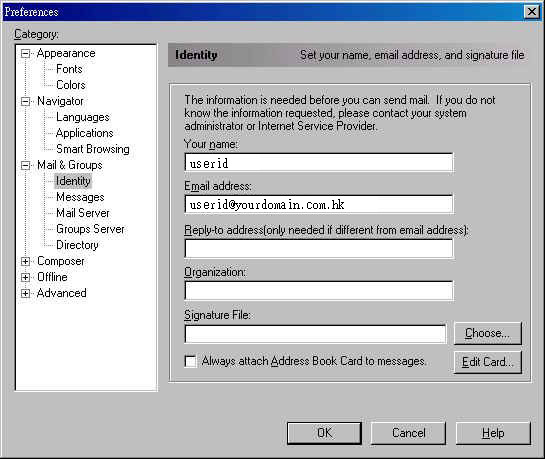Enable Always attach Address Book Card checkbox
The width and height of the screenshot is (545, 459).
[x=190, y=361]
